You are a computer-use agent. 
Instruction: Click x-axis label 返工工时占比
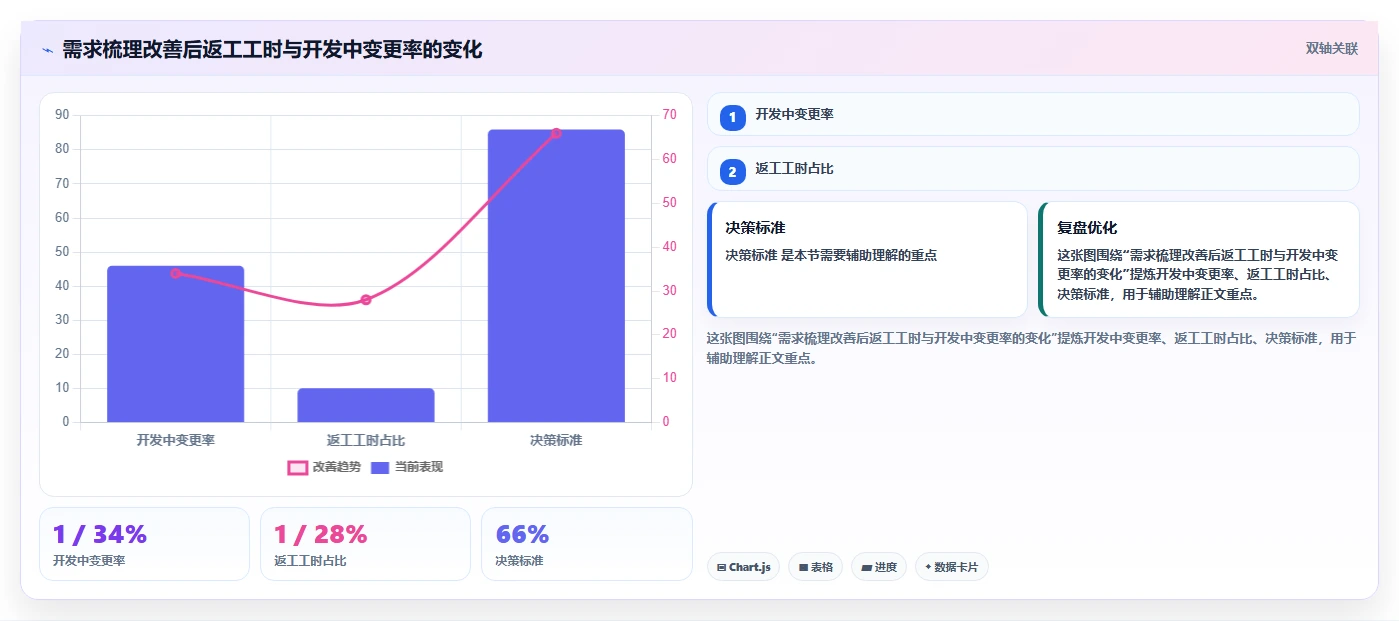366,440
